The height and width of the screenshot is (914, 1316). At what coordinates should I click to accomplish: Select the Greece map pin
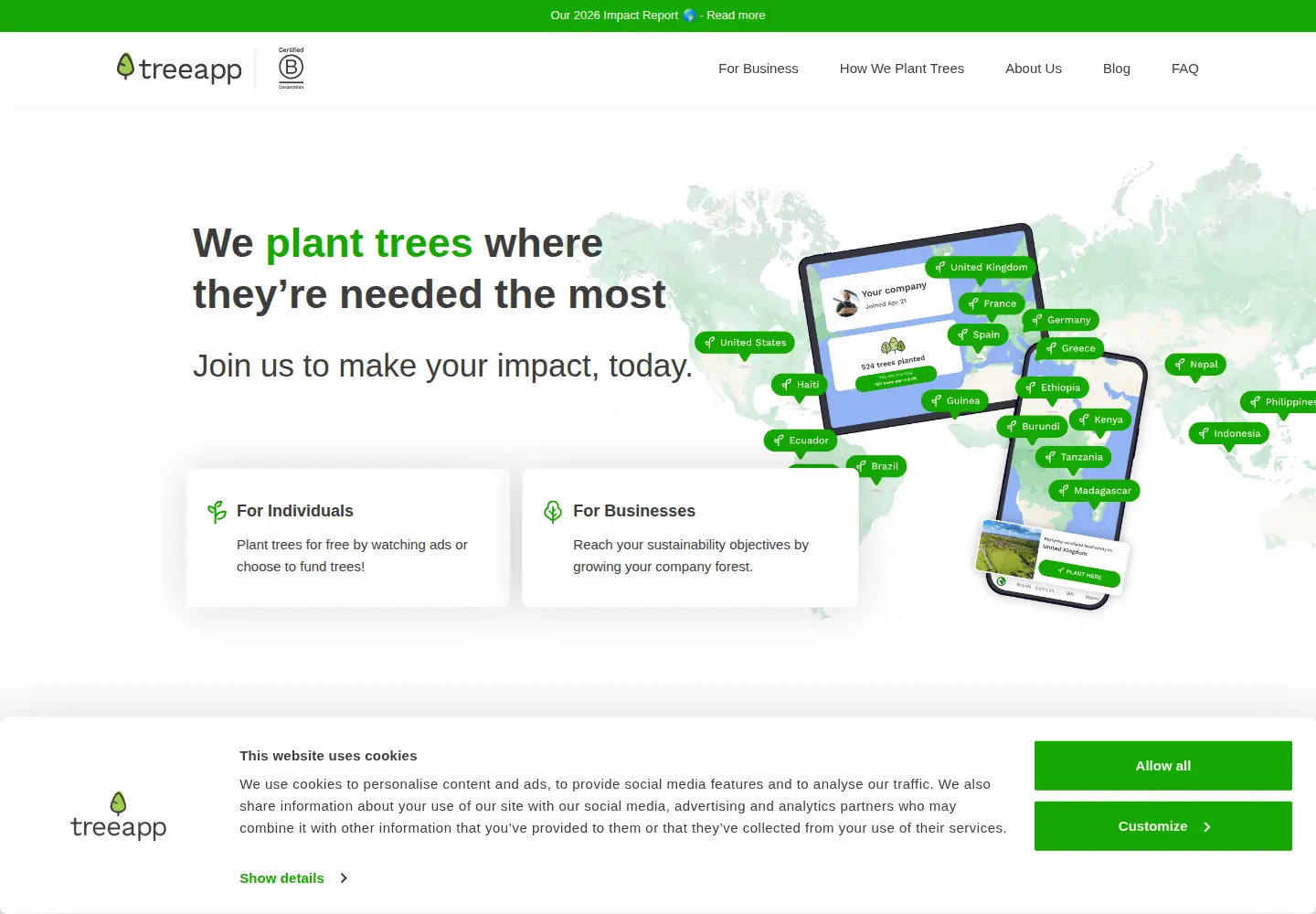pyautogui.click(x=1070, y=348)
